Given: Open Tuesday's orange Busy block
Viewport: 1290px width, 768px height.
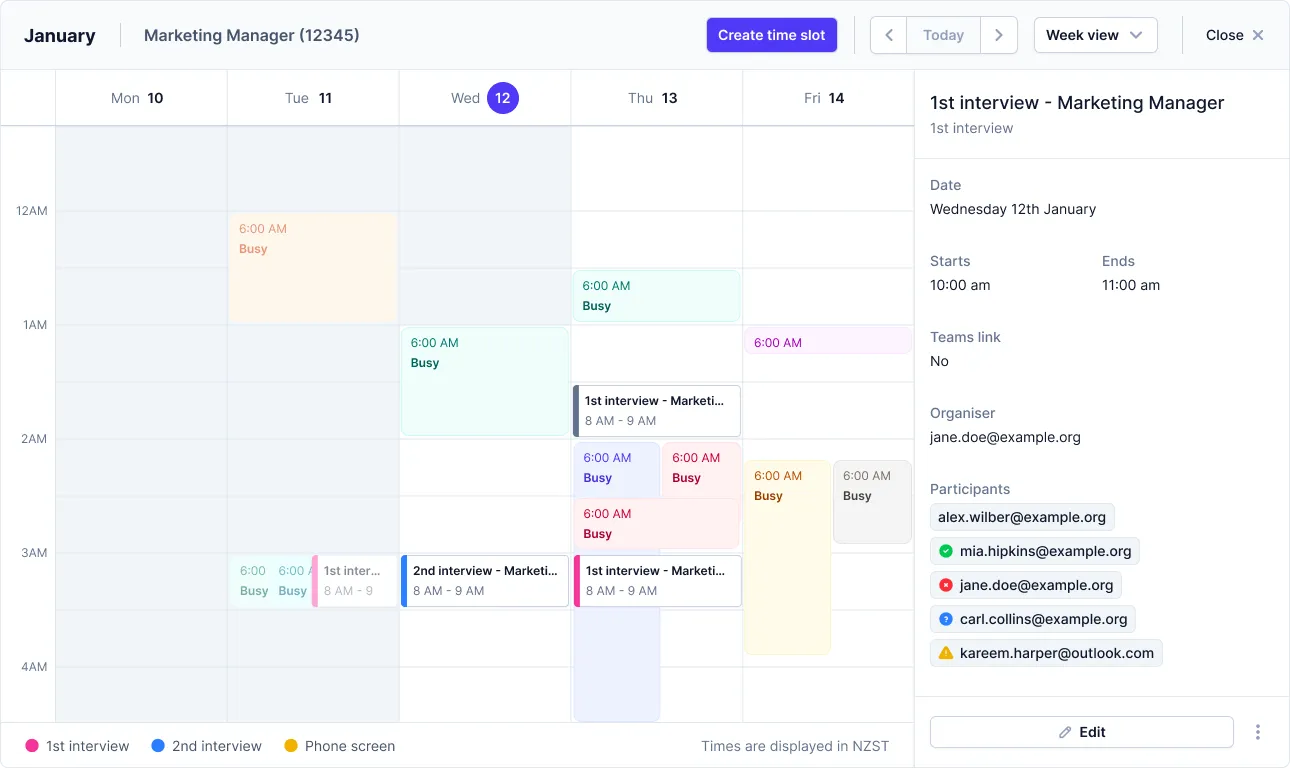Looking at the screenshot, I should coord(312,267).
